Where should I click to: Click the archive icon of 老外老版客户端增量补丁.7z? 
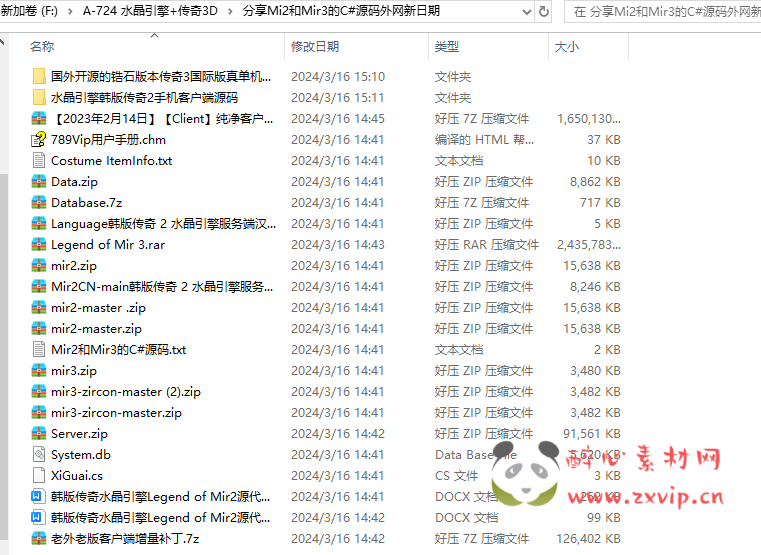[39, 539]
